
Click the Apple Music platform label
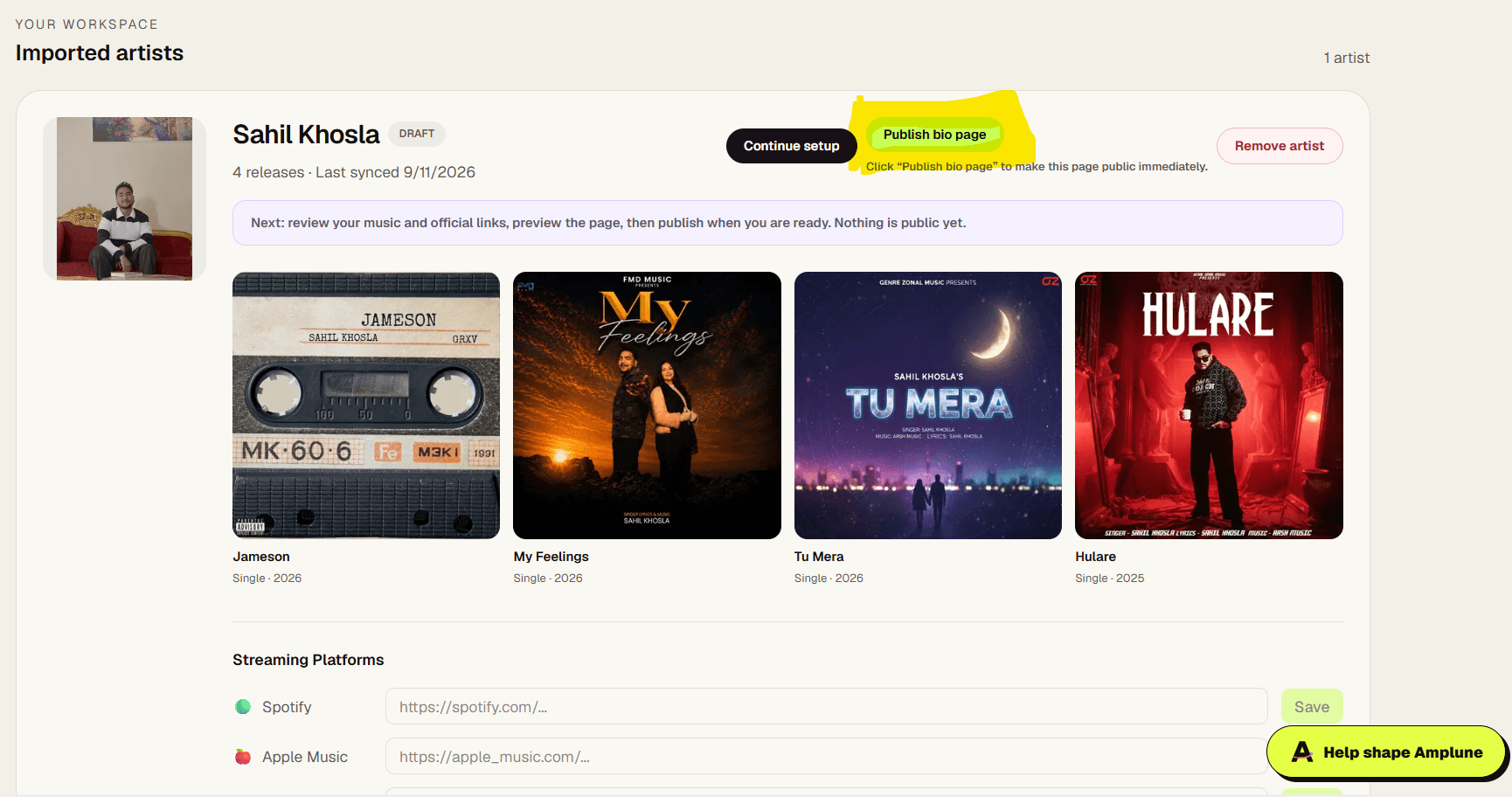click(x=305, y=757)
